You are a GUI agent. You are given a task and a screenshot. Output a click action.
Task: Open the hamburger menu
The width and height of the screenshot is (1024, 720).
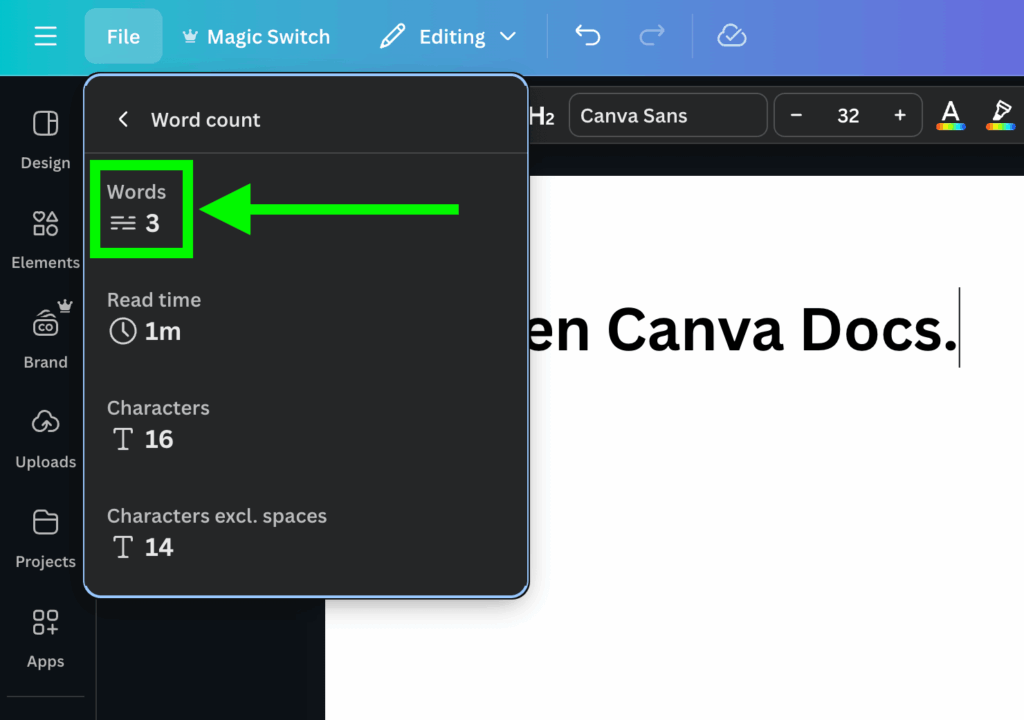tap(45, 36)
